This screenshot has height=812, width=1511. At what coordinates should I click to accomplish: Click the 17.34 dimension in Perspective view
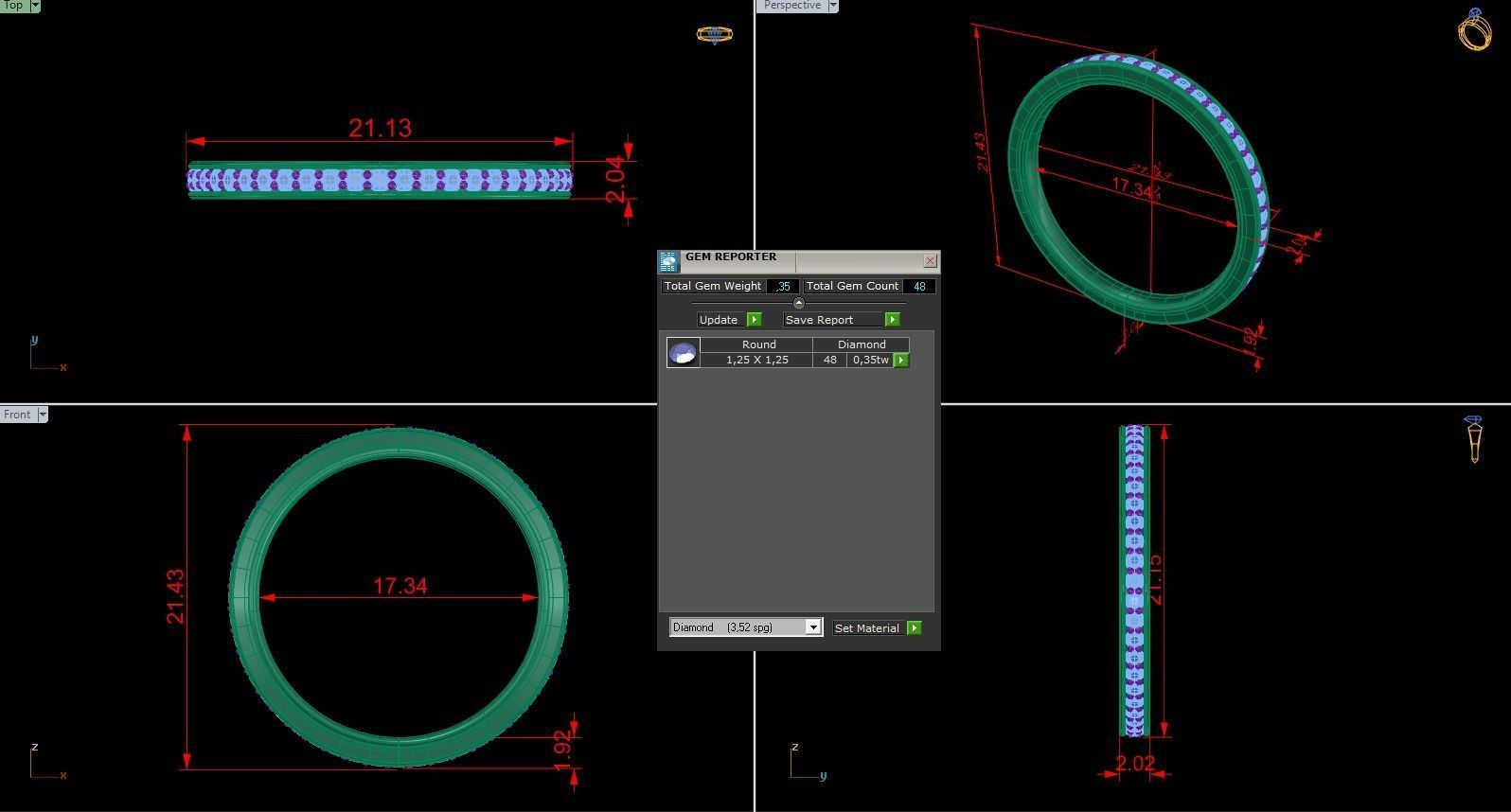click(x=1132, y=188)
